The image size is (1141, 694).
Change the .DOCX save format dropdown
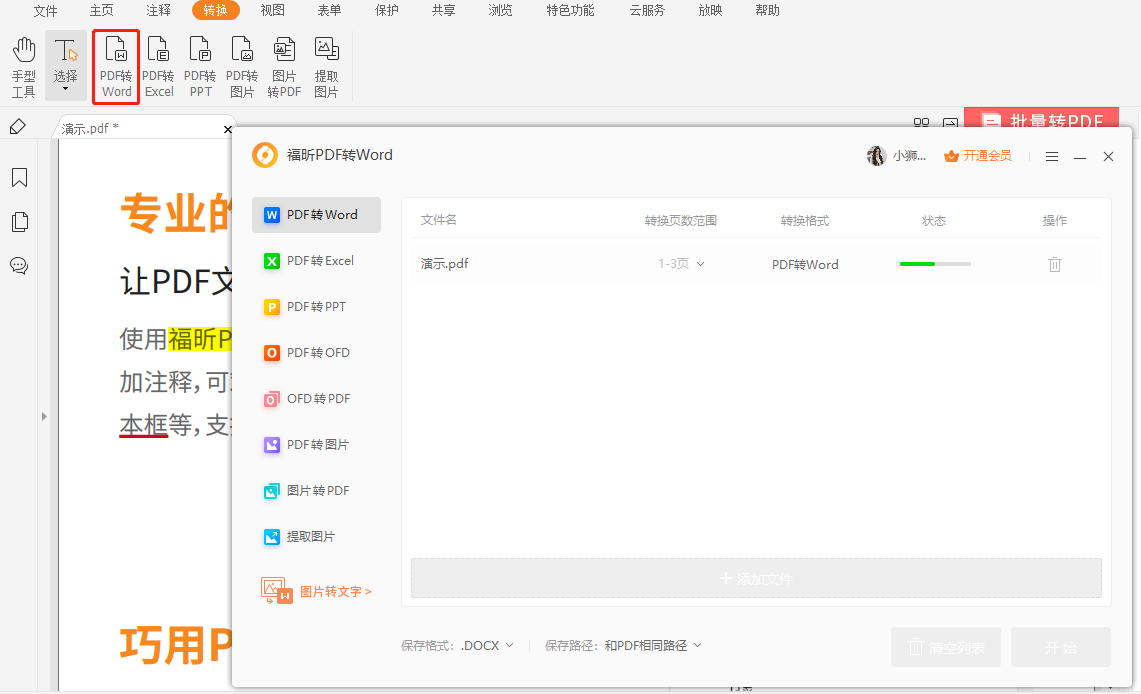tap(488, 646)
